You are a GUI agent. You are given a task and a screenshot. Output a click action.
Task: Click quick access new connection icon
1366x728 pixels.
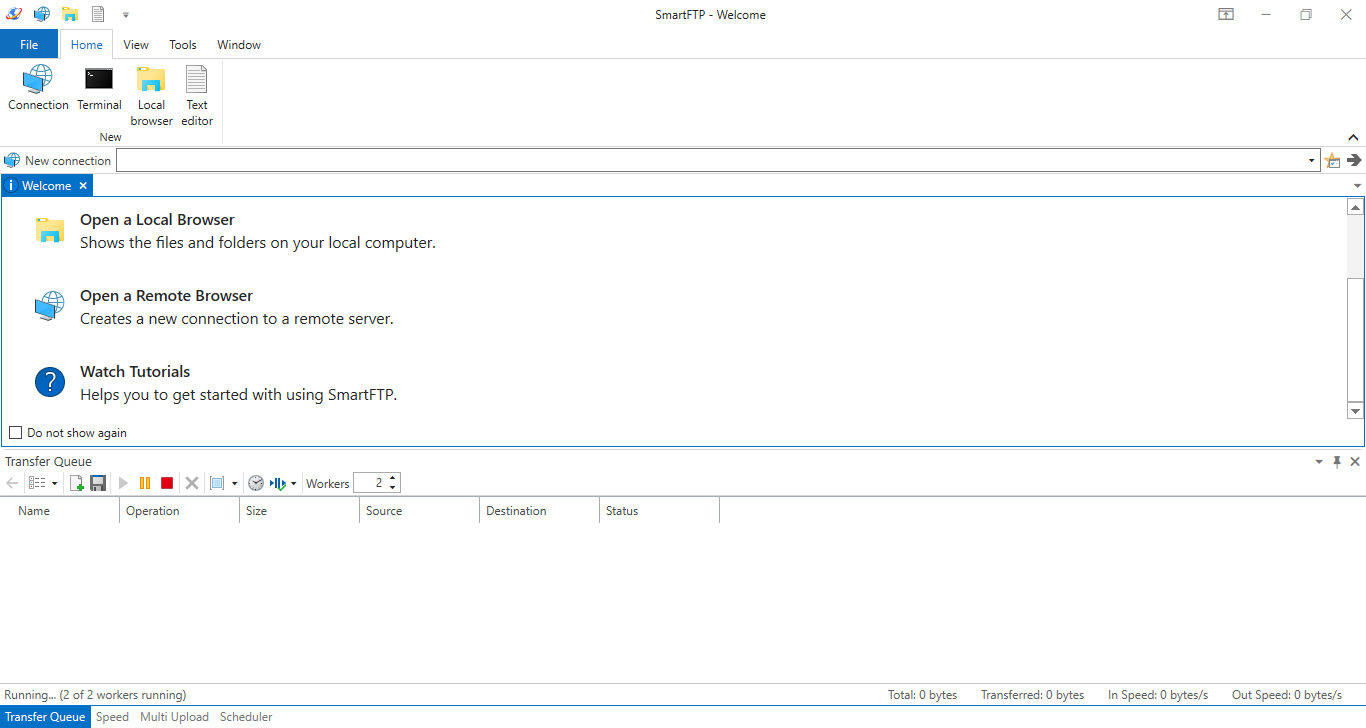[42, 14]
